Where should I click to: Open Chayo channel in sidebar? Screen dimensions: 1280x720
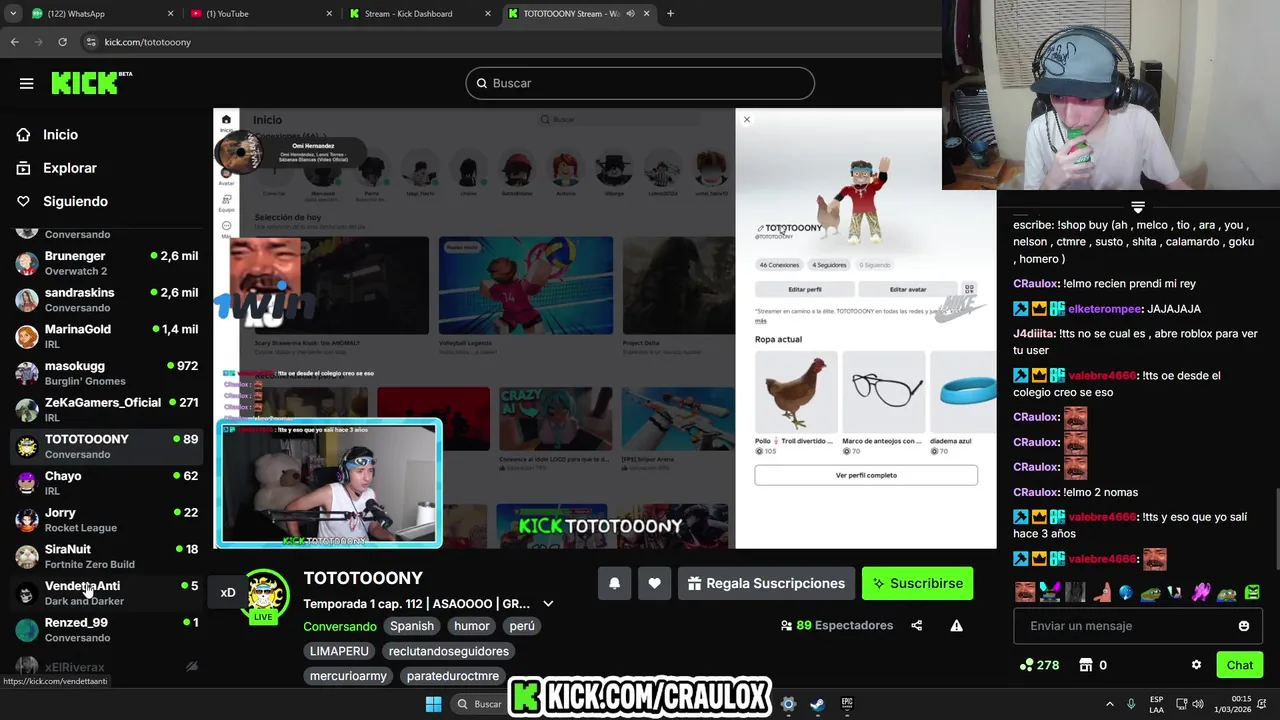[106, 483]
